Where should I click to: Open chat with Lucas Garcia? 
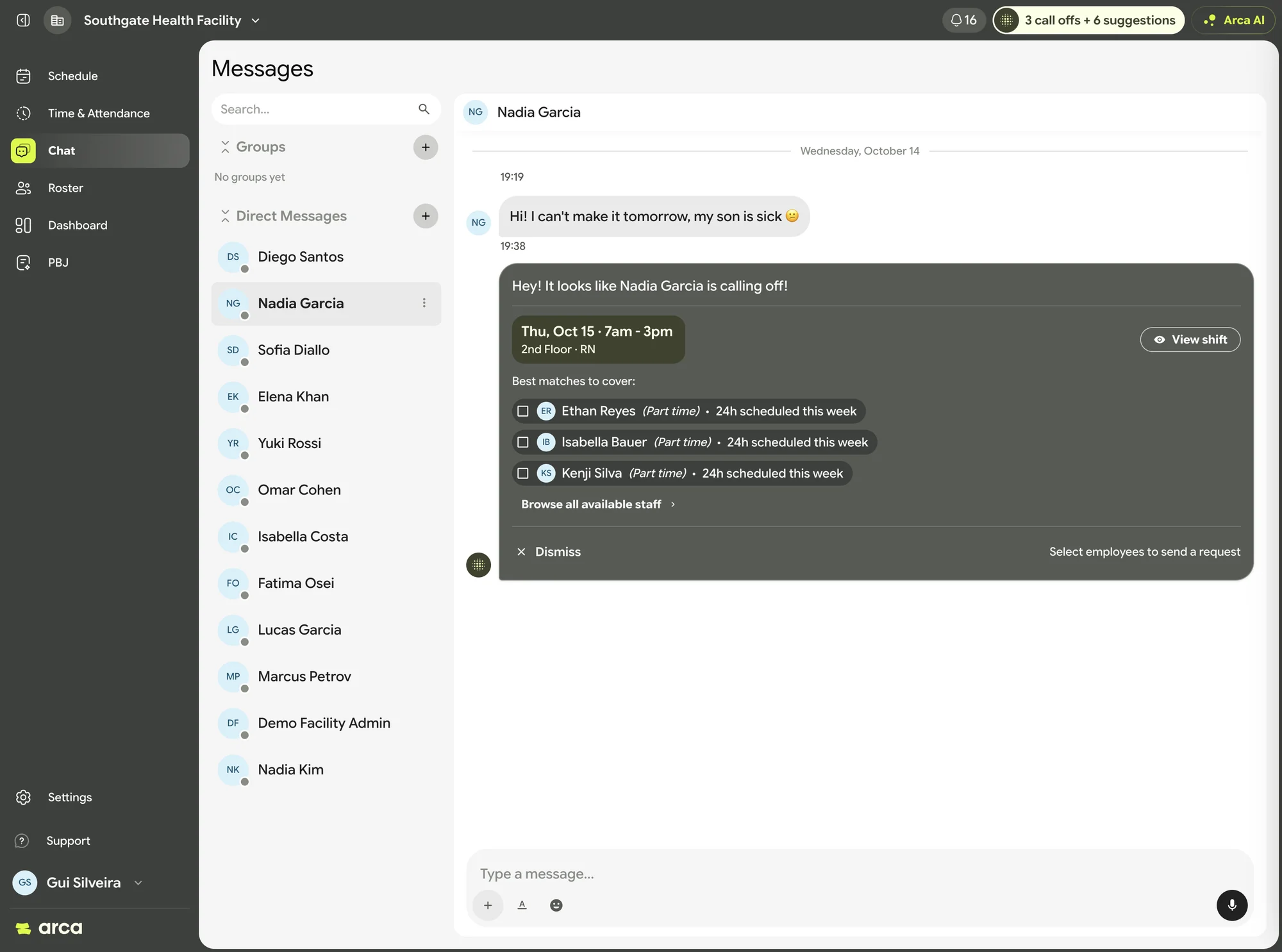[326, 630]
